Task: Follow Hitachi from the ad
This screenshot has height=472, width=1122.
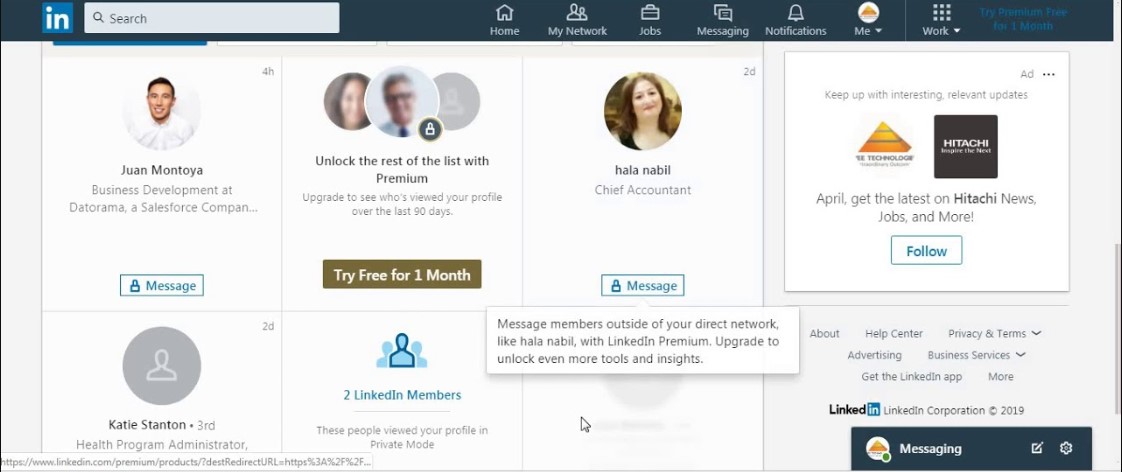Action: (927, 251)
